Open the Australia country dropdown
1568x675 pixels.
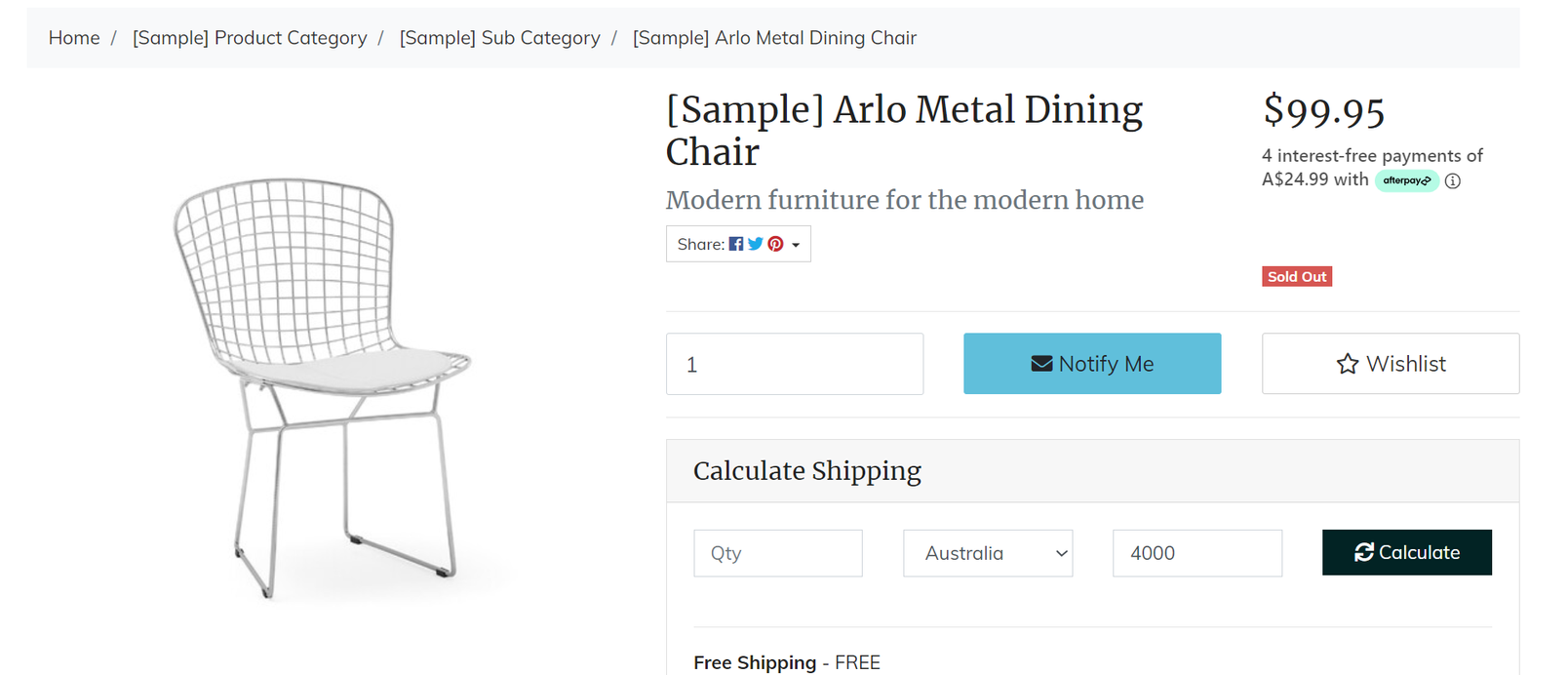click(x=988, y=553)
